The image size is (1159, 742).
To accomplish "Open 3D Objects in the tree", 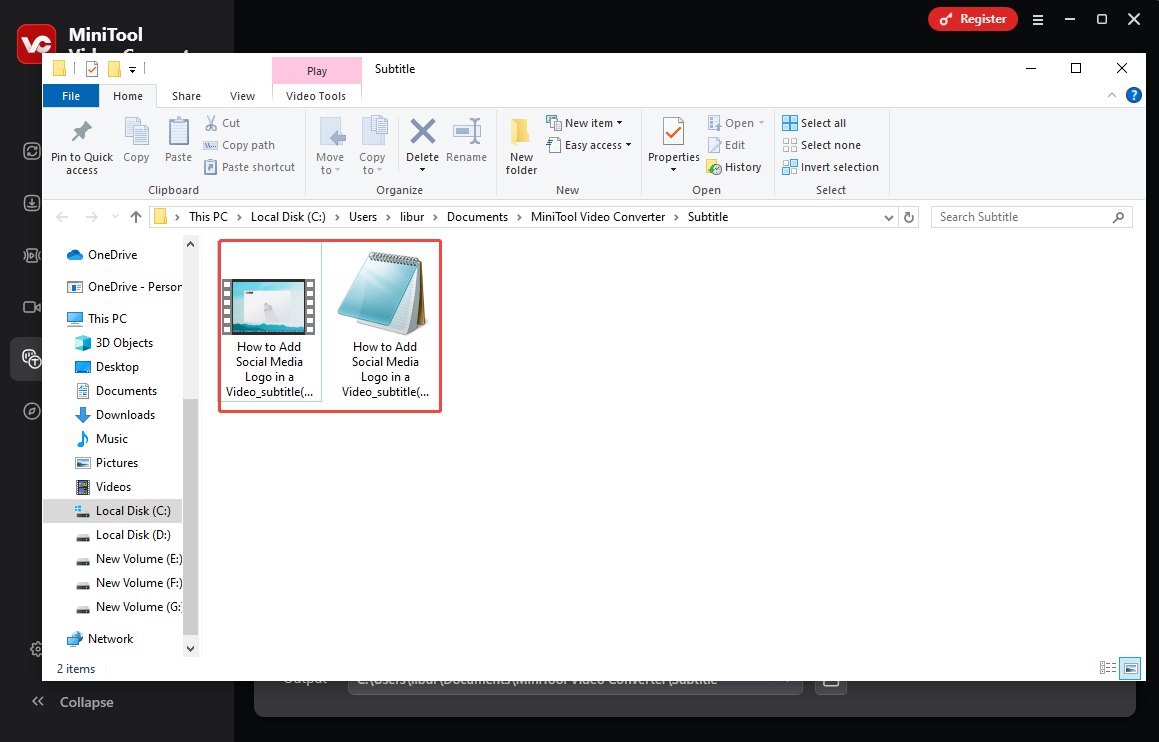I will (114, 343).
